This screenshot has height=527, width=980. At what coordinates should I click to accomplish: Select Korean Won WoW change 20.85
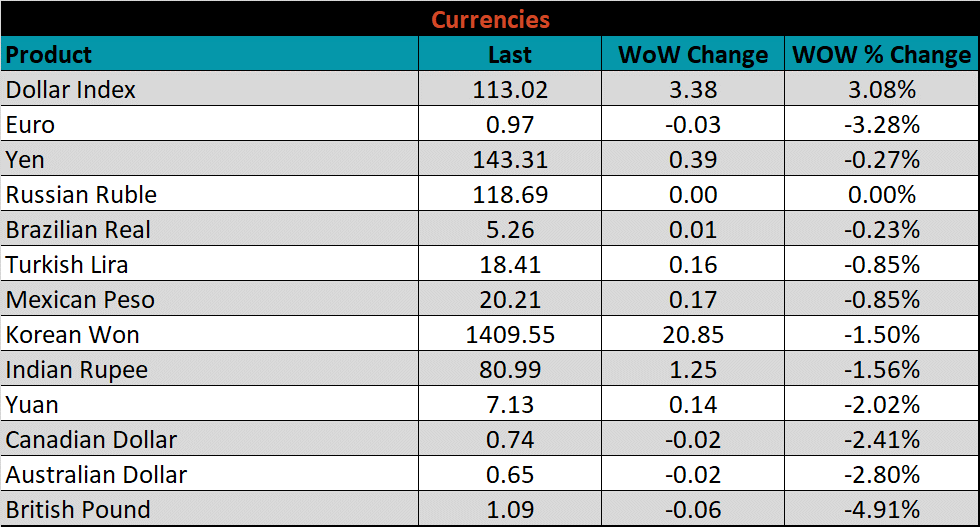693,335
